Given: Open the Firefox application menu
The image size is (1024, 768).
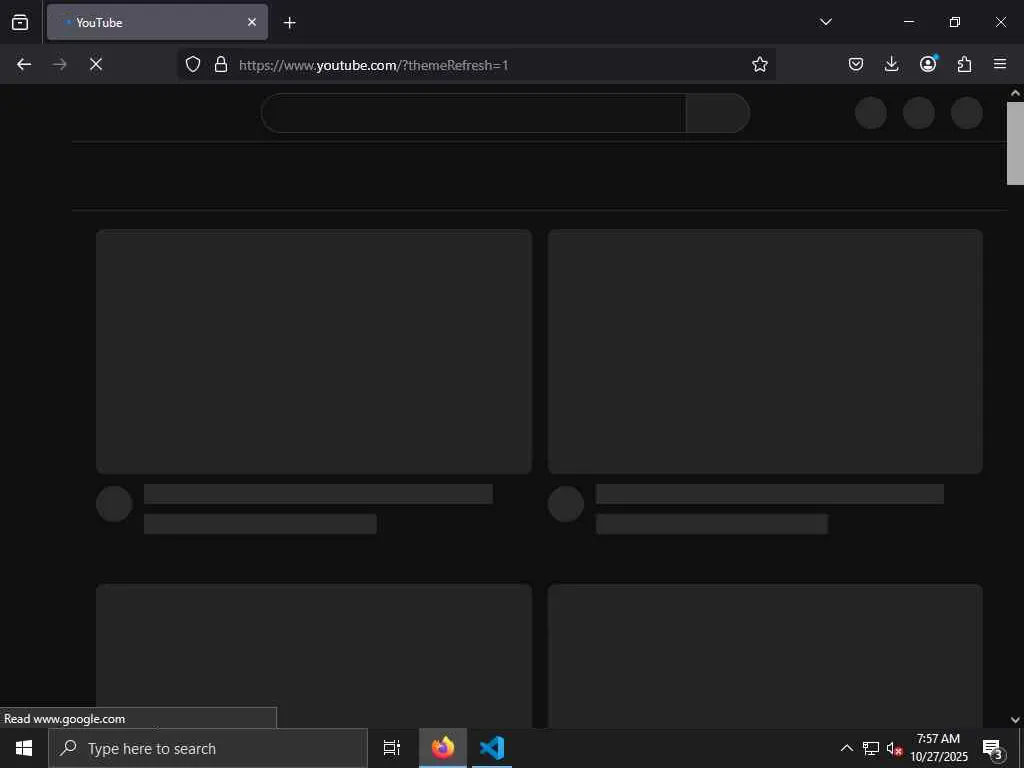Looking at the screenshot, I should (x=1000, y=64).
